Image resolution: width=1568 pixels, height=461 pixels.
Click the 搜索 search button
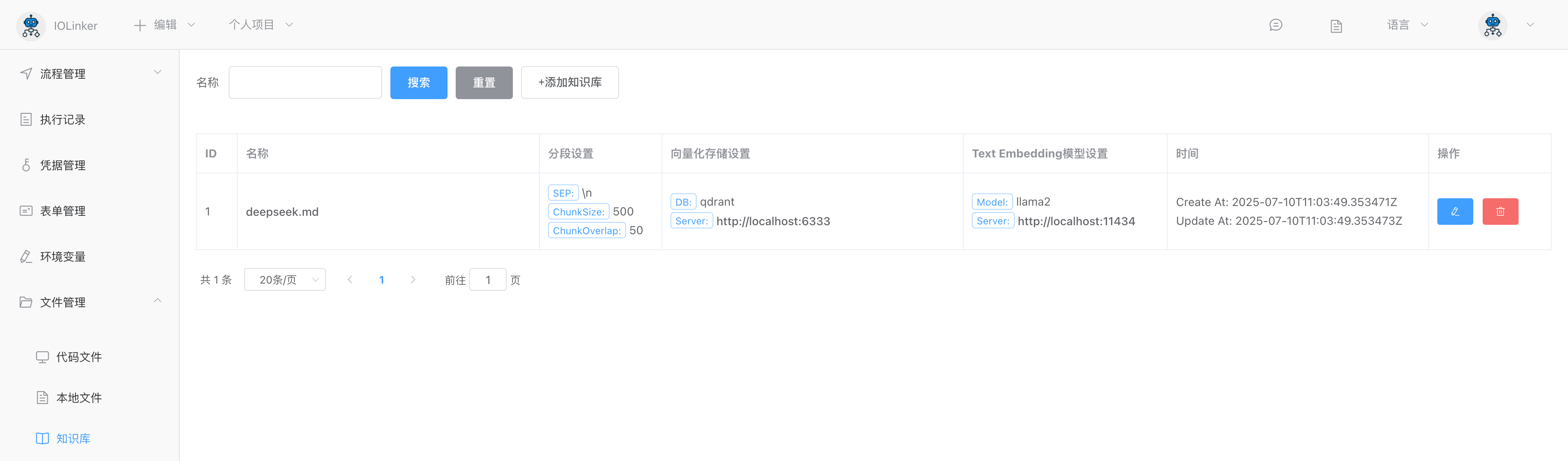[x=418, y=83]
